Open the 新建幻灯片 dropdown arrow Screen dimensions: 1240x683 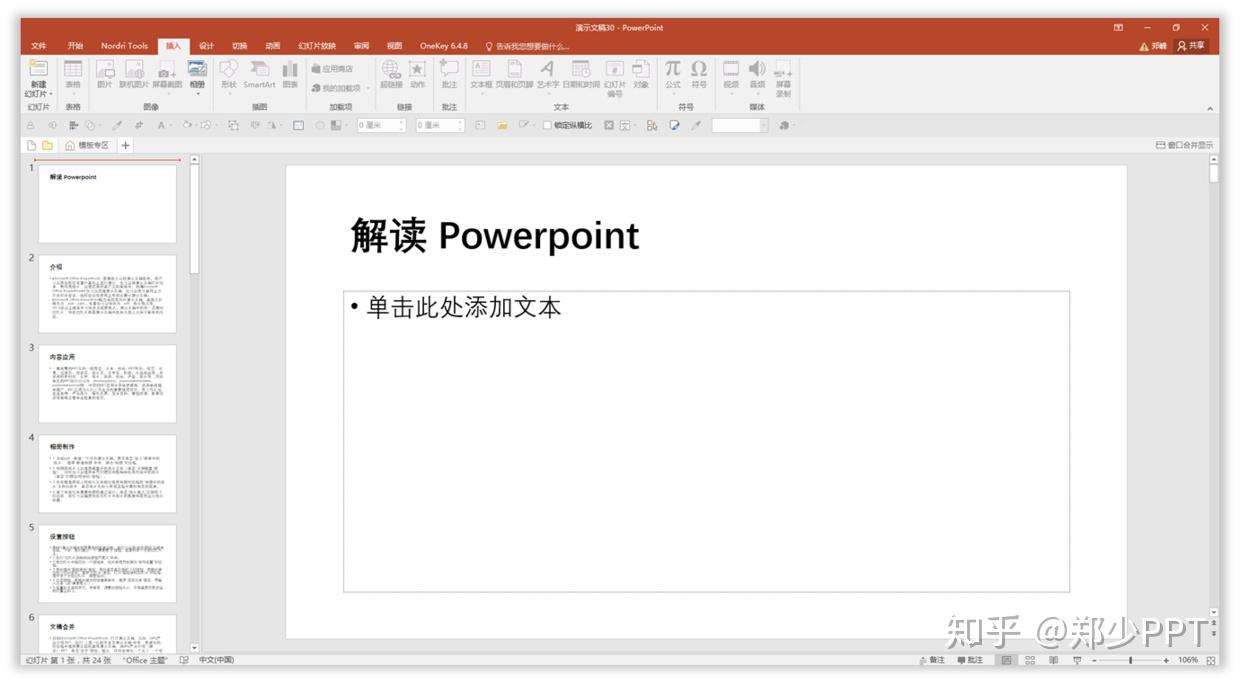pyautogui.click(x=50, y=95)
